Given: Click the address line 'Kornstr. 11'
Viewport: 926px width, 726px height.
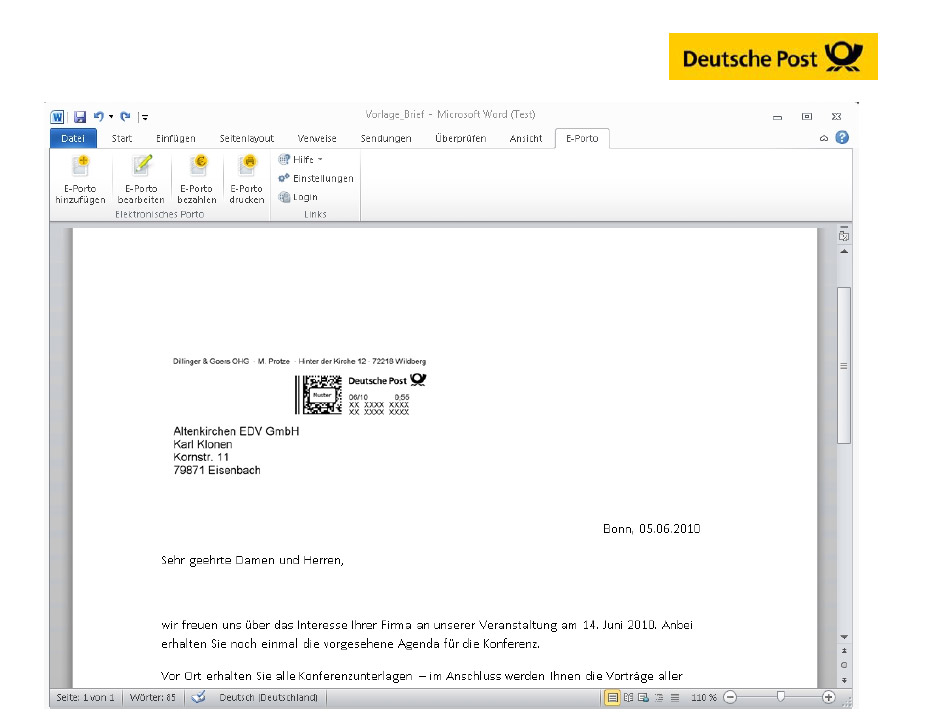Looking at the screenshot, I should 201,457.
